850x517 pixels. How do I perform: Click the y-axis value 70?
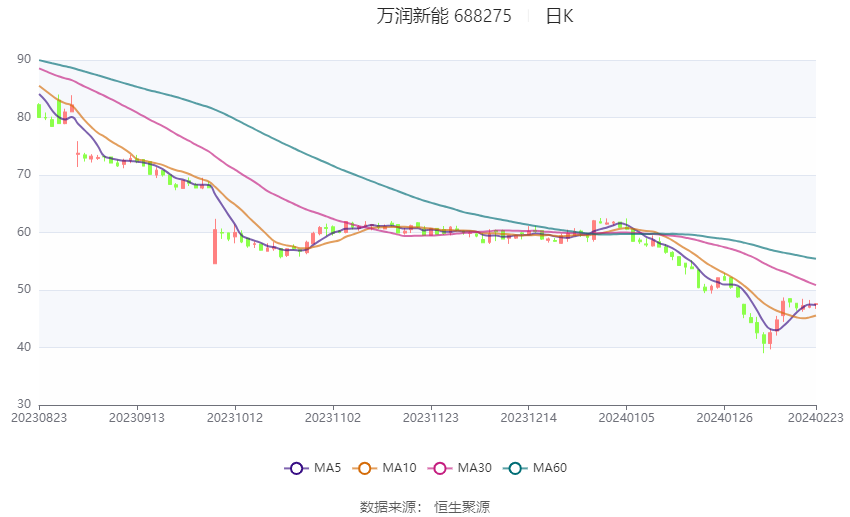click(x=24, y=175)
